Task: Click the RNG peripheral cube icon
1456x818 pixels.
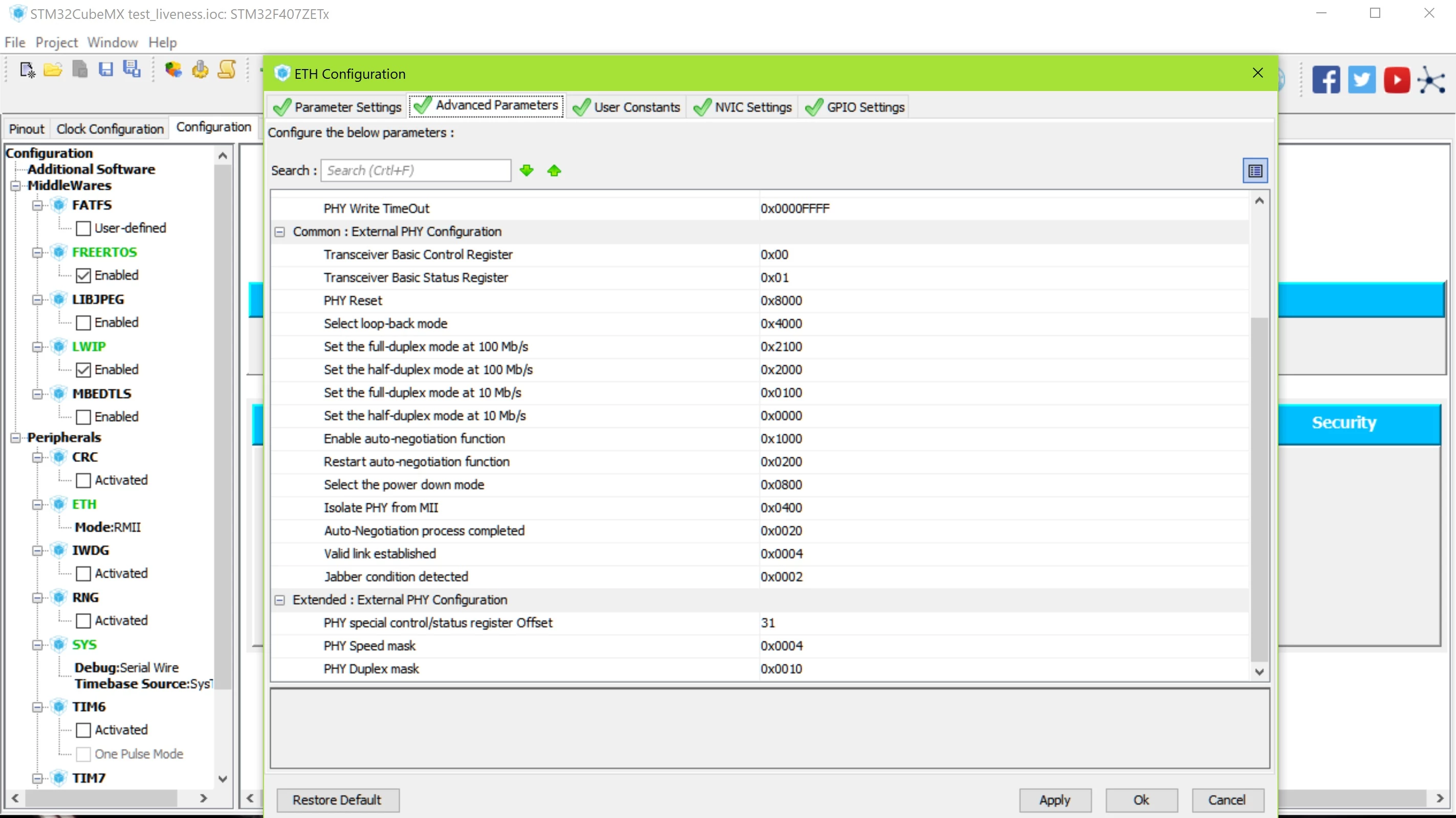Action: [x=59, y=597]
